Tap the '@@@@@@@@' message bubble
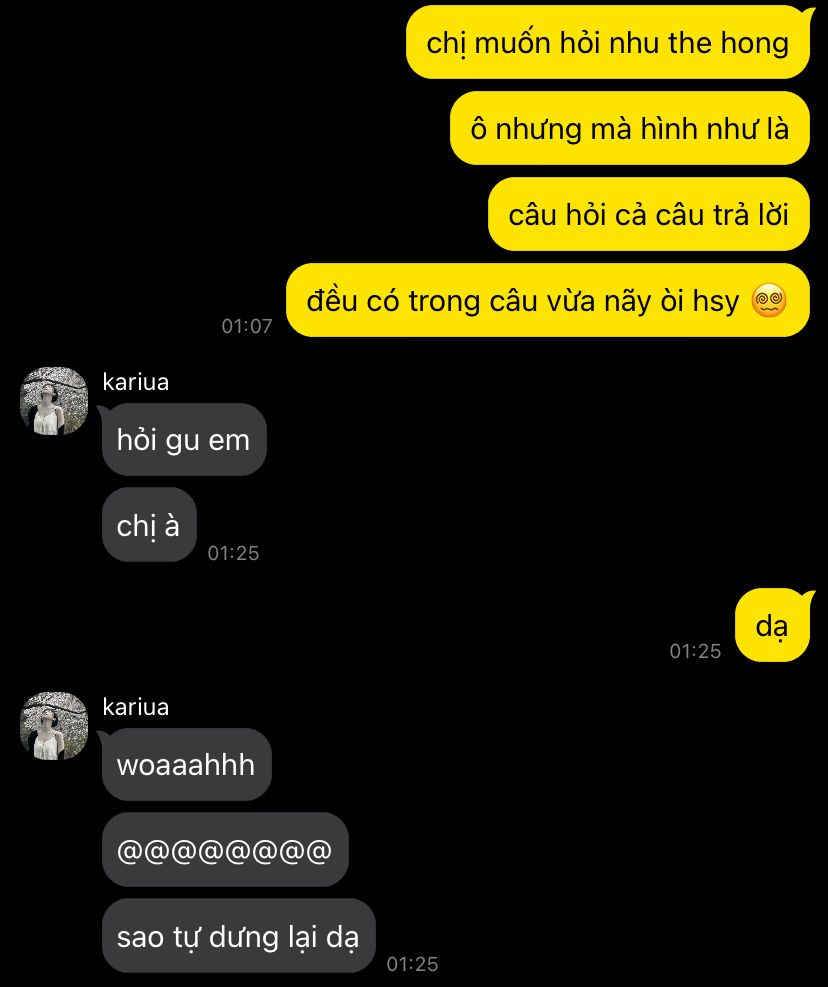The width and height of the screenshot is (828, 987). (225, 850)
